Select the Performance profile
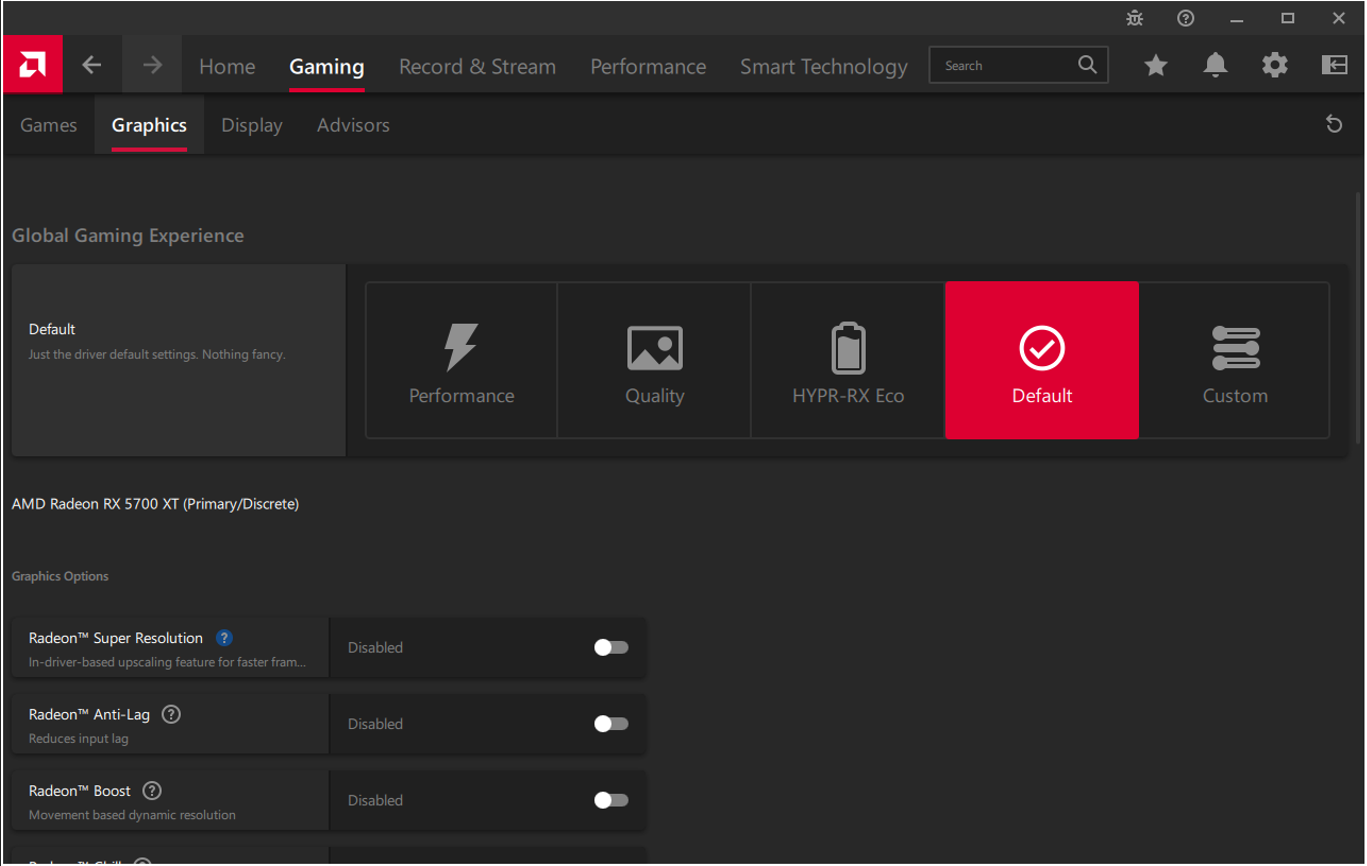This screenshot has width=1367, height=866. [461, 360]
